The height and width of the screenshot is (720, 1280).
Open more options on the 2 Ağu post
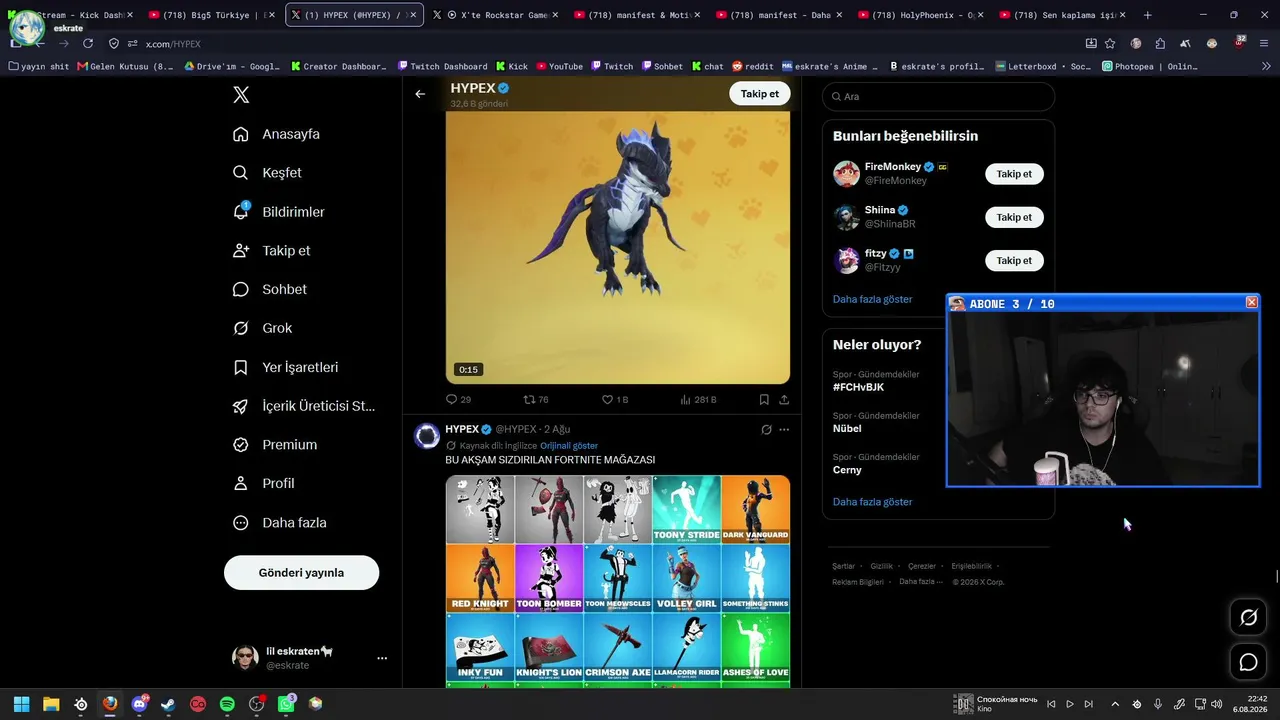pos(784,430)
